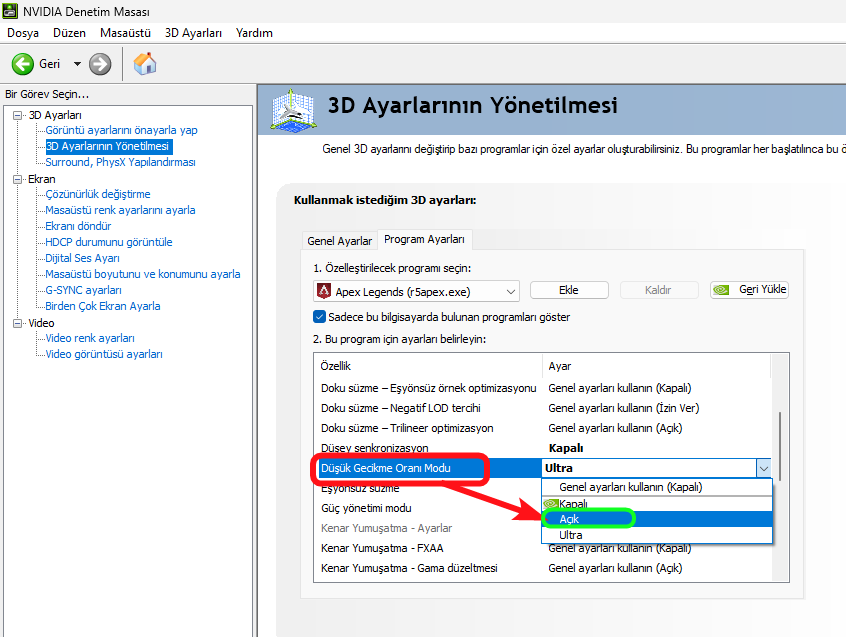The width and height of the screenshot is (846, 637).
Task: Switch to the Genel Ayarlar tab
Action: 339,241
